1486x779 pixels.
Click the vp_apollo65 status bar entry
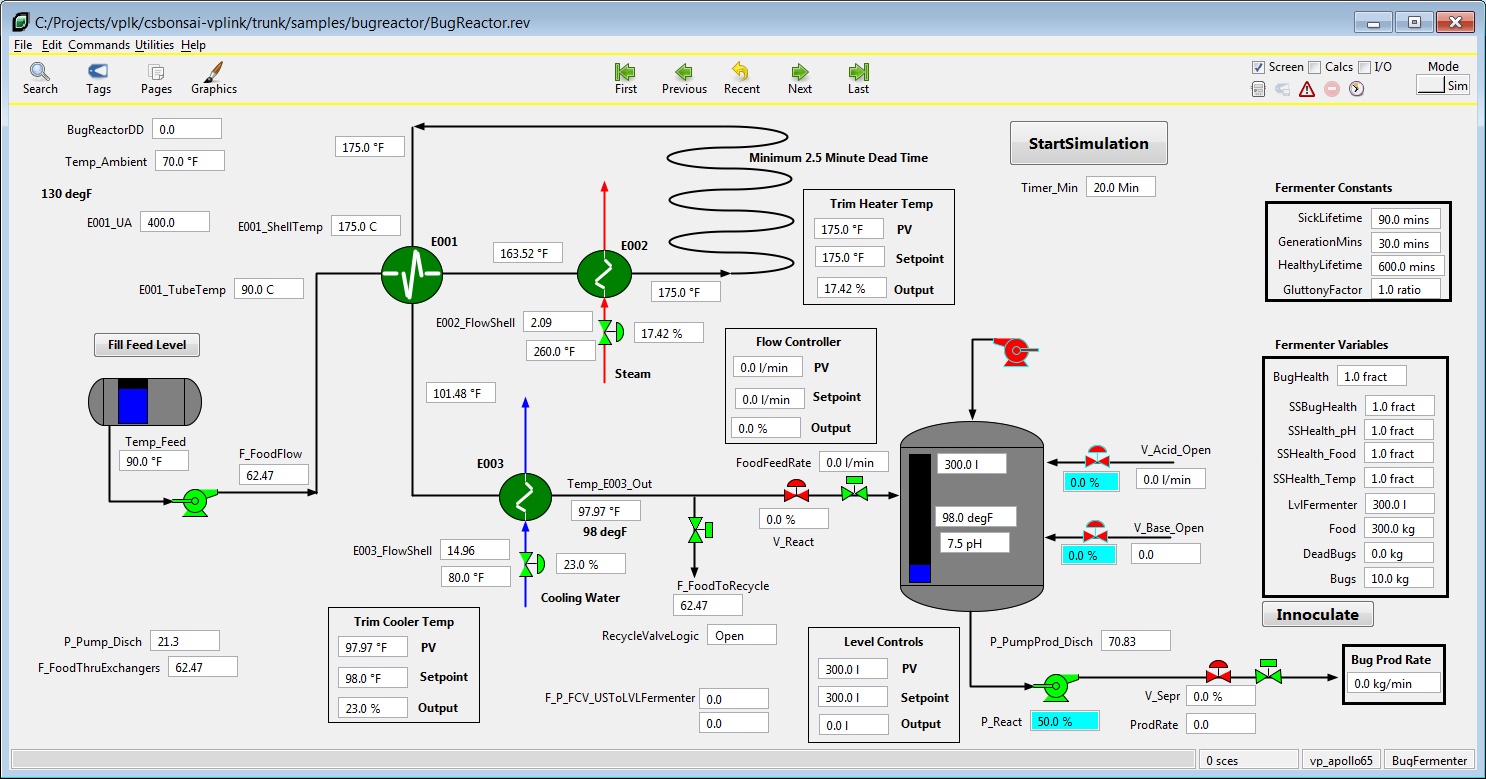point(1342,760)
